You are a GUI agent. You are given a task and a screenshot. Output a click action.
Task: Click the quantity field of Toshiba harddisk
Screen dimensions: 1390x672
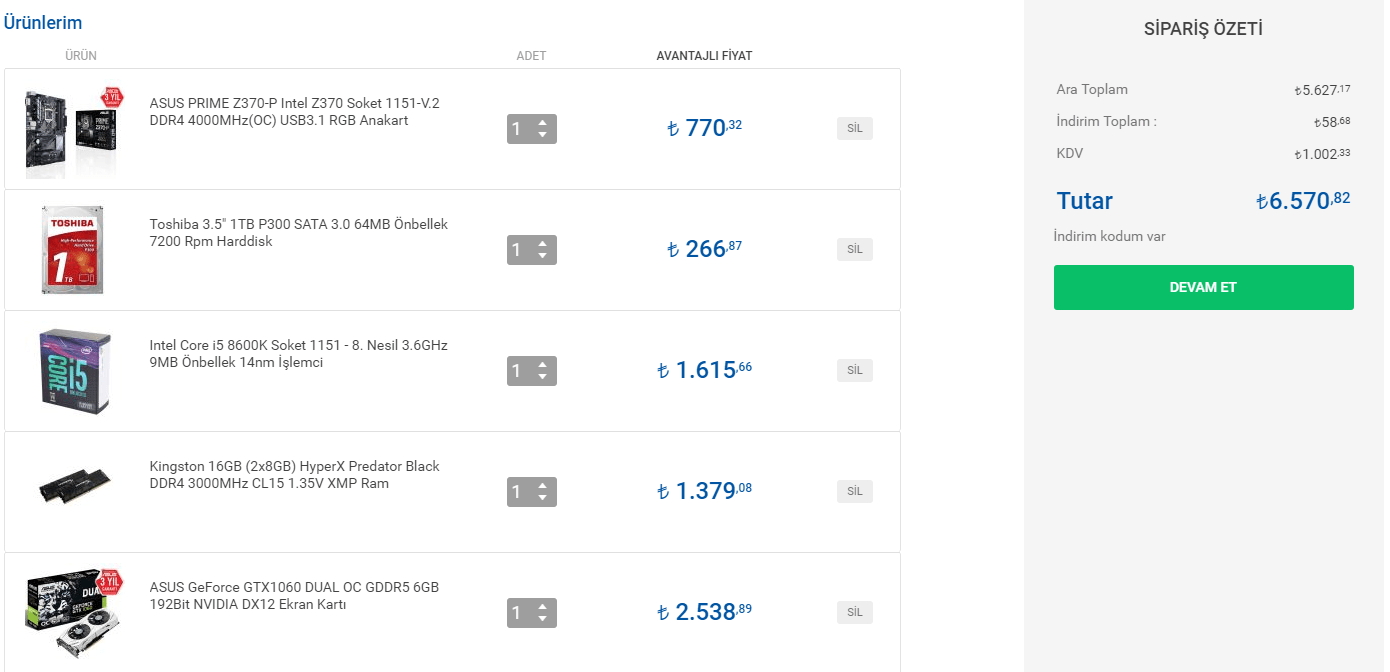pos(520,250)
